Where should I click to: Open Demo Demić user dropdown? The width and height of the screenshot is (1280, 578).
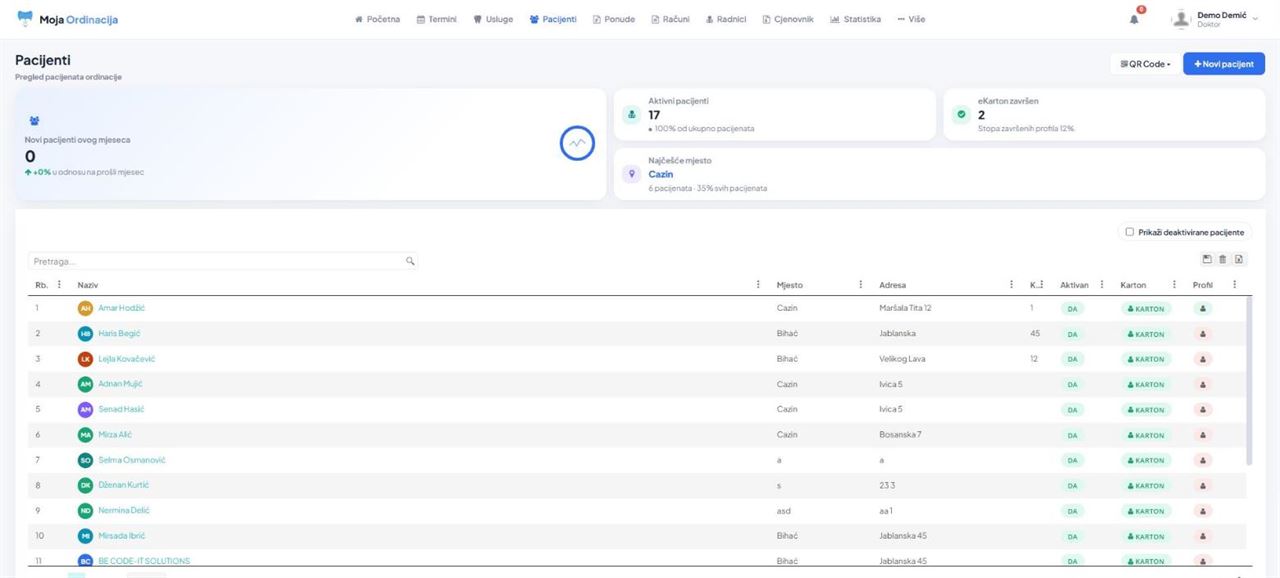pos(1216,19)
